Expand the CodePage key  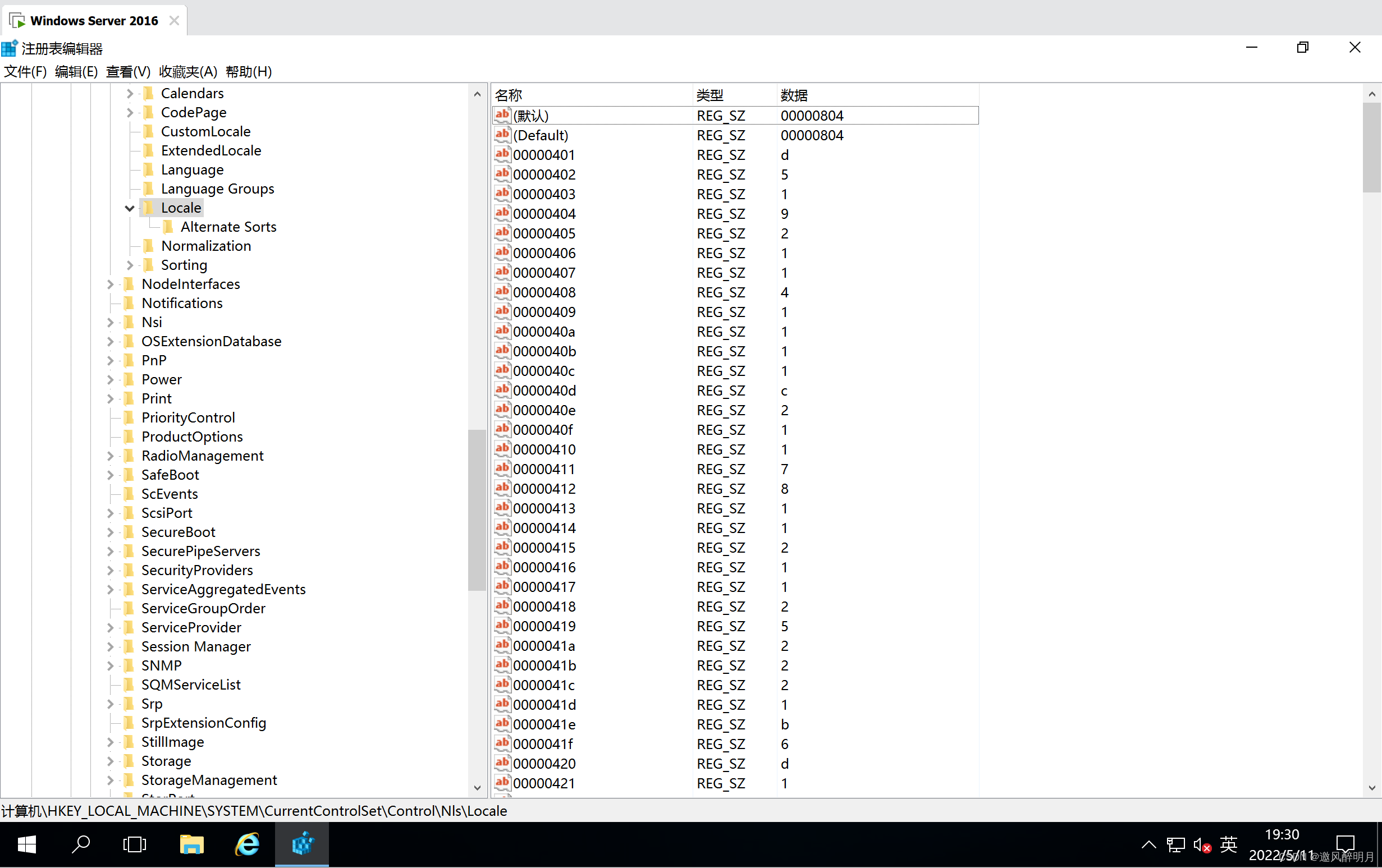(x=130, y=112)
